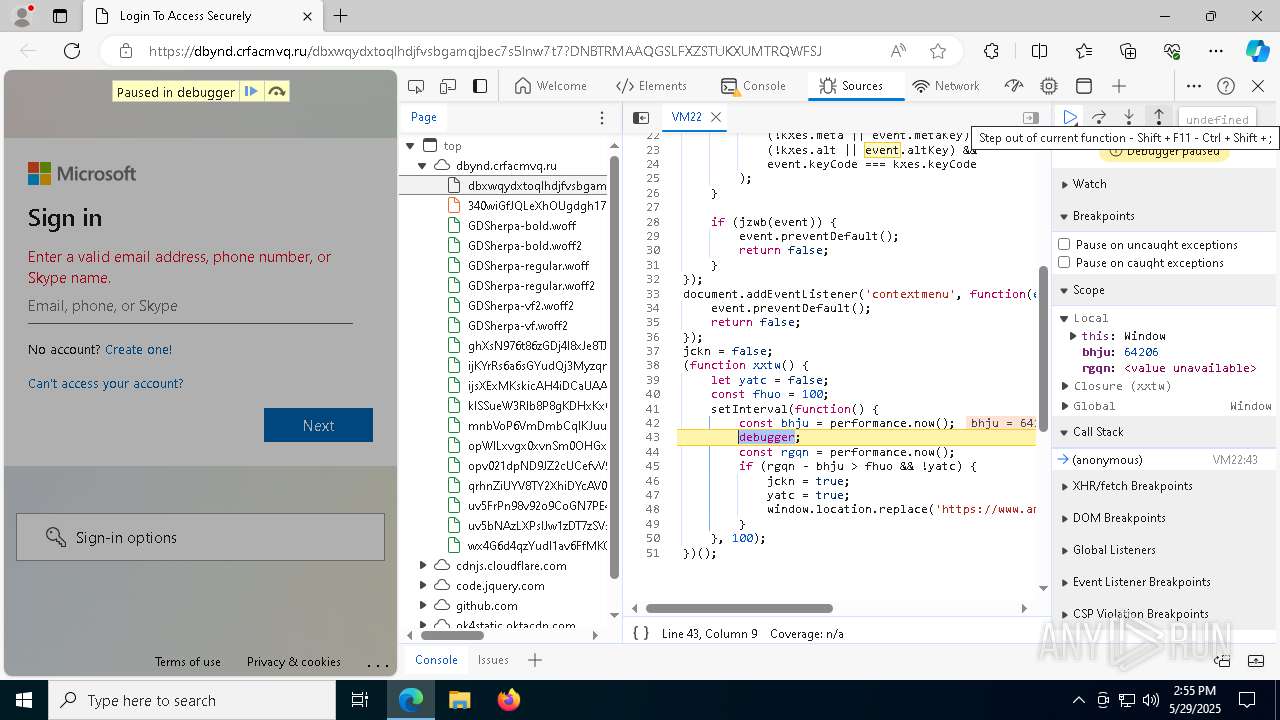Click Read aloud icon in address bar
Image resolution: width=1280 pixels, height=720 pixels.
tap(898, 51)
